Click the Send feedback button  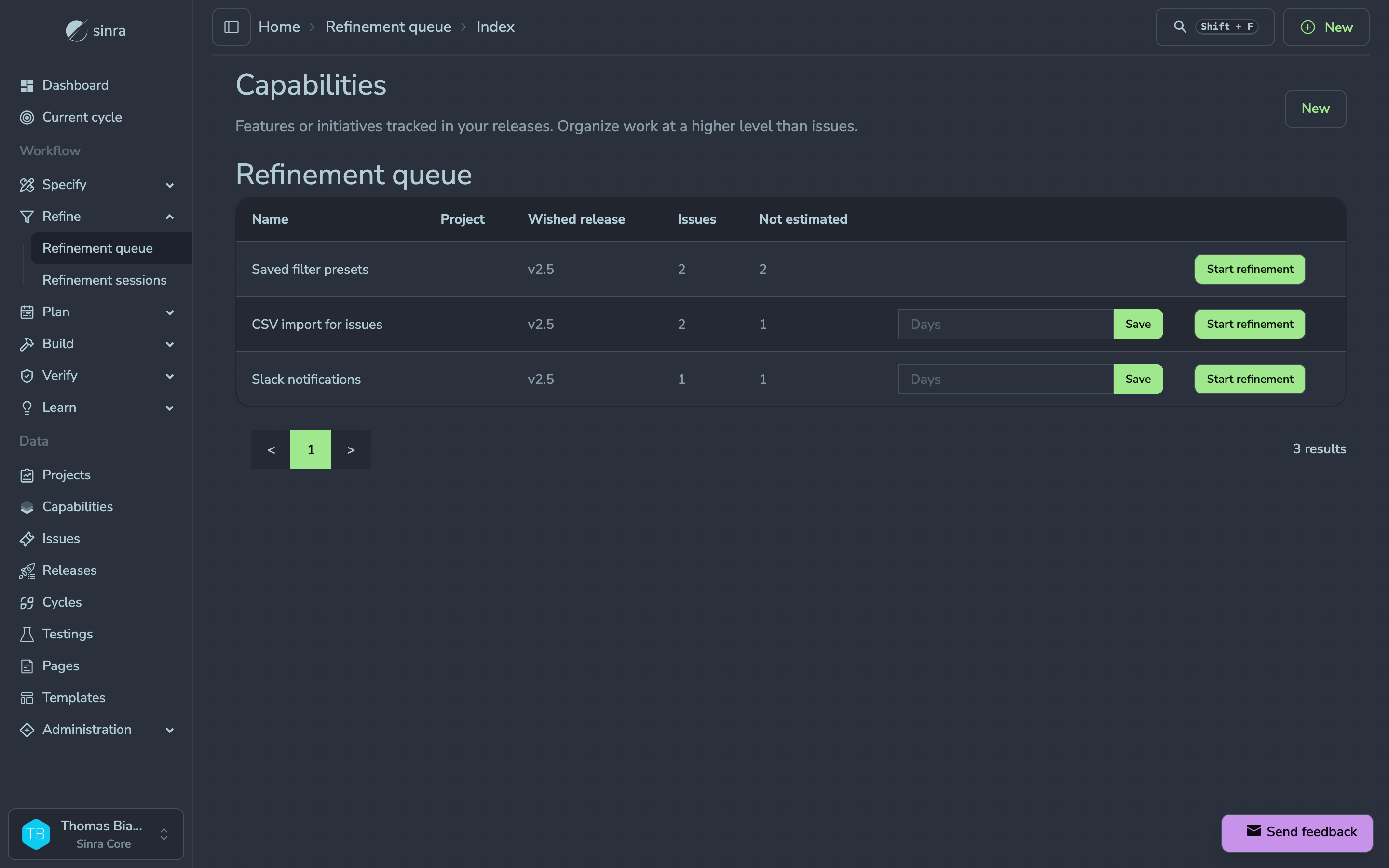pyautogui.click(x=1296, y=832)
